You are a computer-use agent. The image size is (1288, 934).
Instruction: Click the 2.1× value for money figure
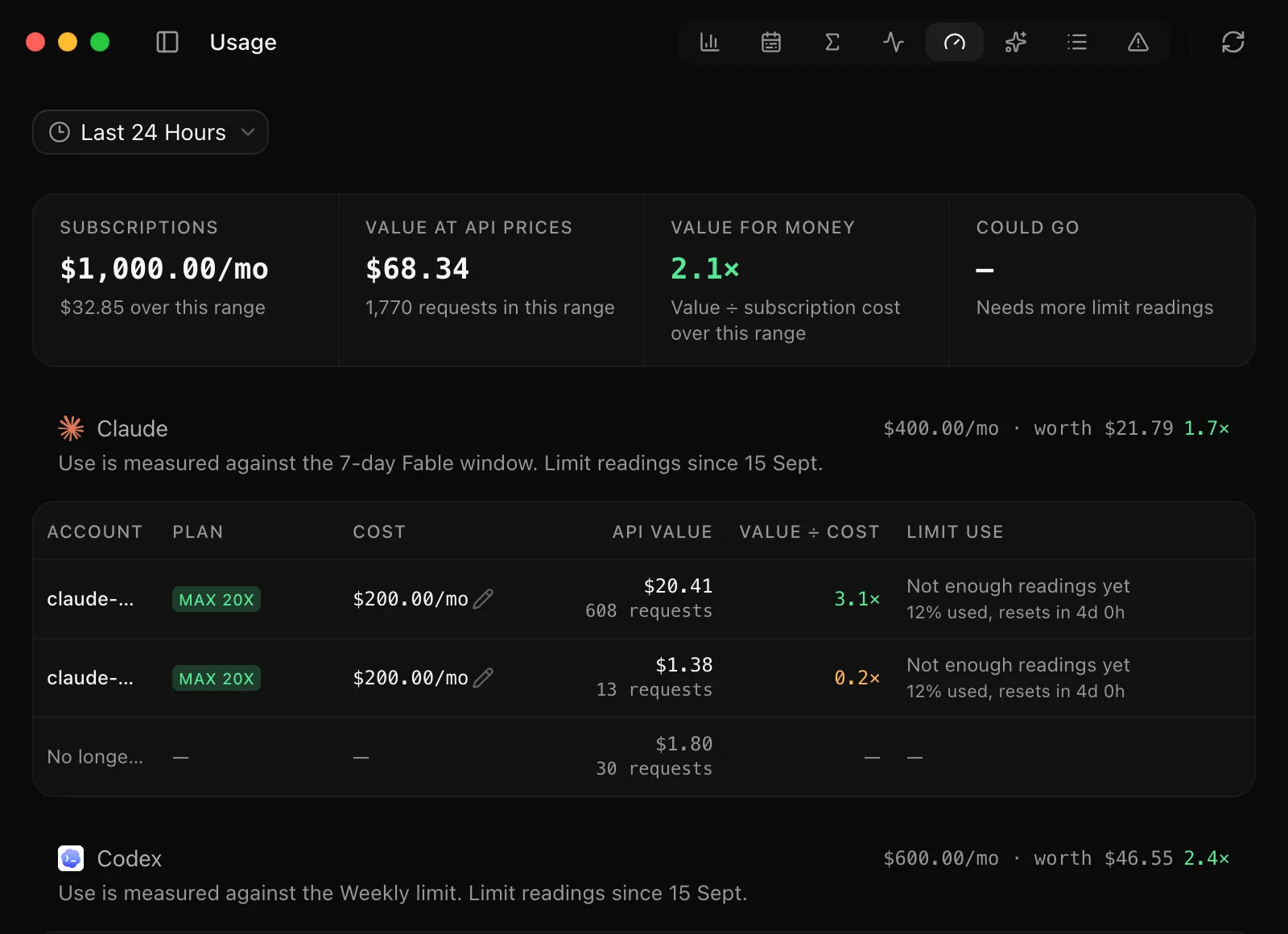coord(705,269)
